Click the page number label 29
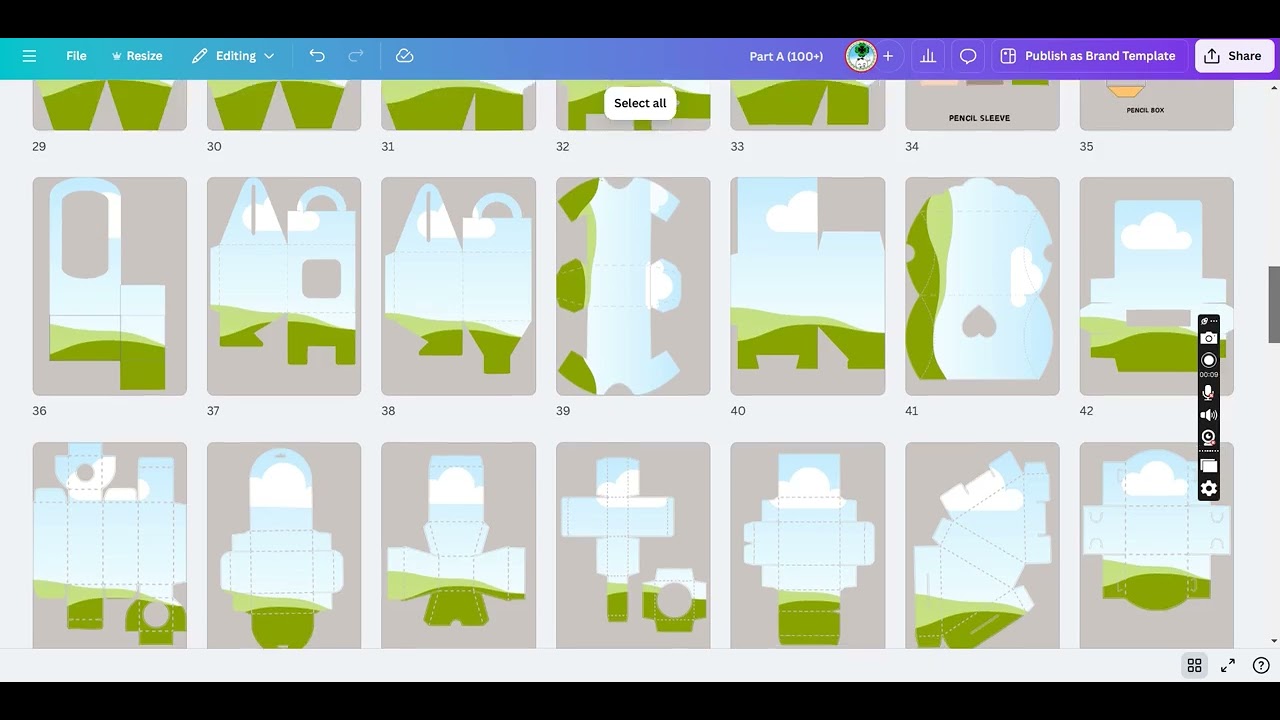Screen dimensions: 1280x720 coord(39,146)
